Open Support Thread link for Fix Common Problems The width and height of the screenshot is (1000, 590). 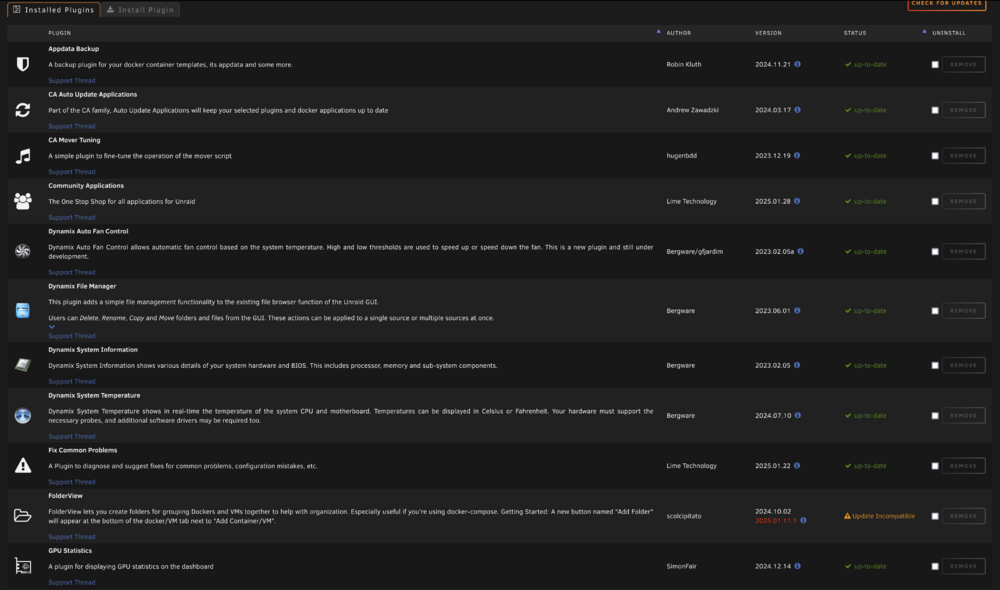point(71,482)
